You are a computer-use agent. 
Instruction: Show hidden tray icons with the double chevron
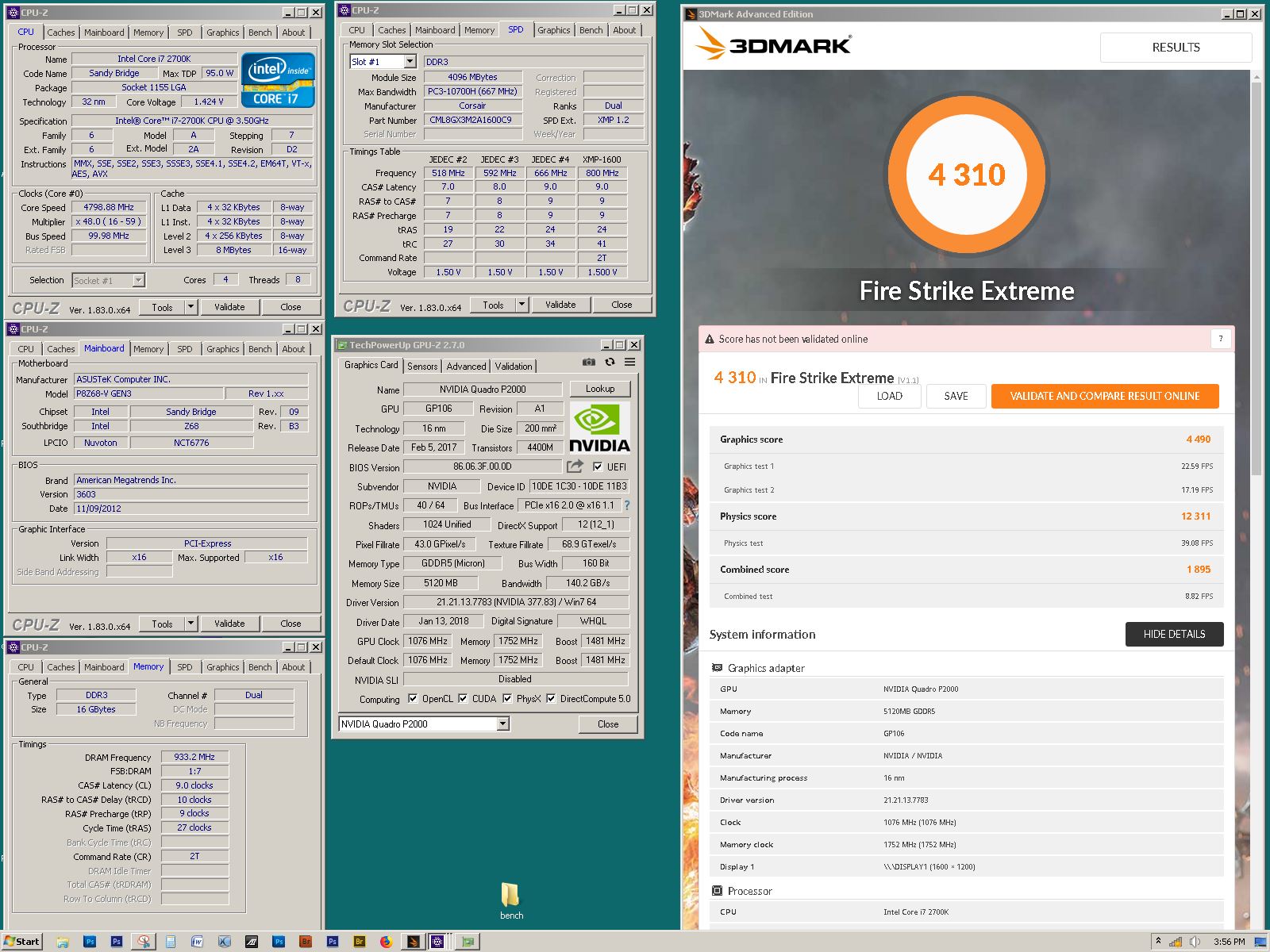(1158, 942)
